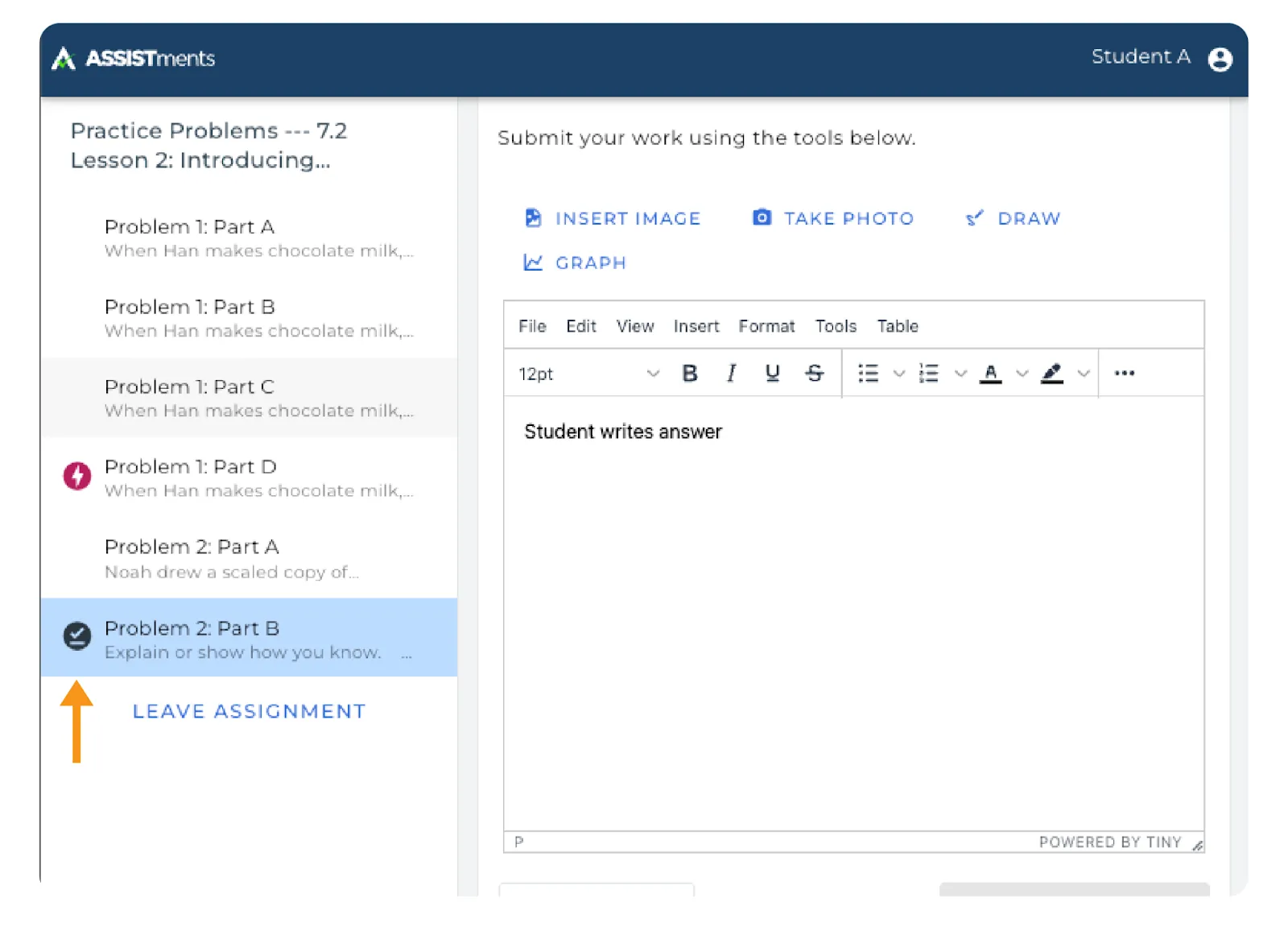Open the Edit menu

(x=581, y=326)
